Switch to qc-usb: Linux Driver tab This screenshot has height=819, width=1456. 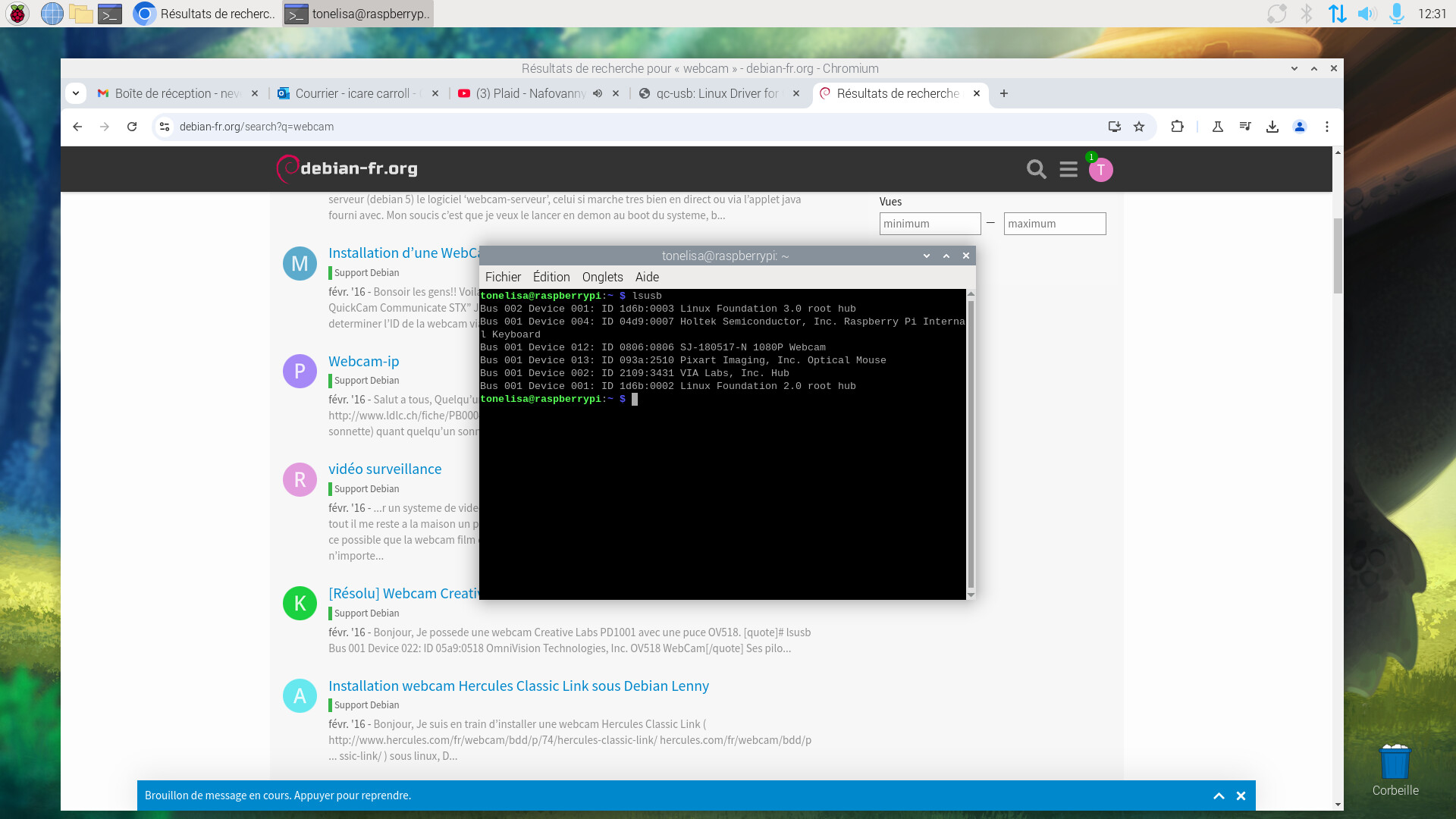pyautogui.click(x=717, y=93)
